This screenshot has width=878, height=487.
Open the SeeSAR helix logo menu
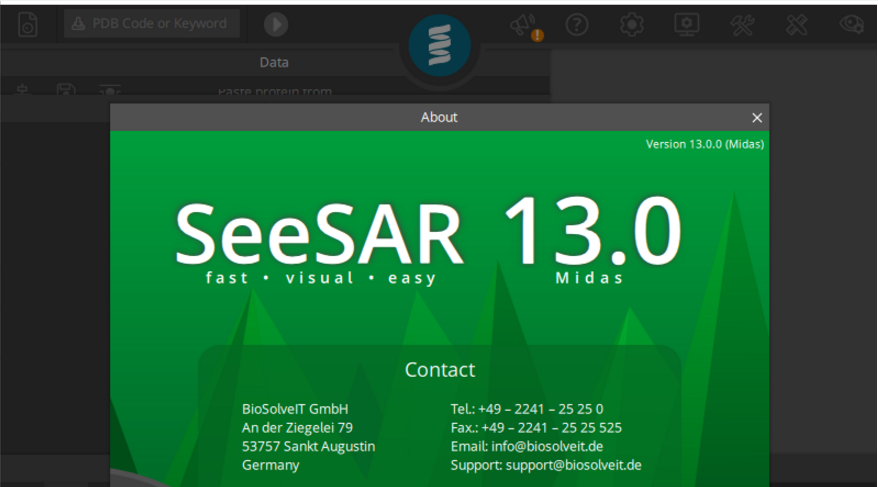pos(439,45)
